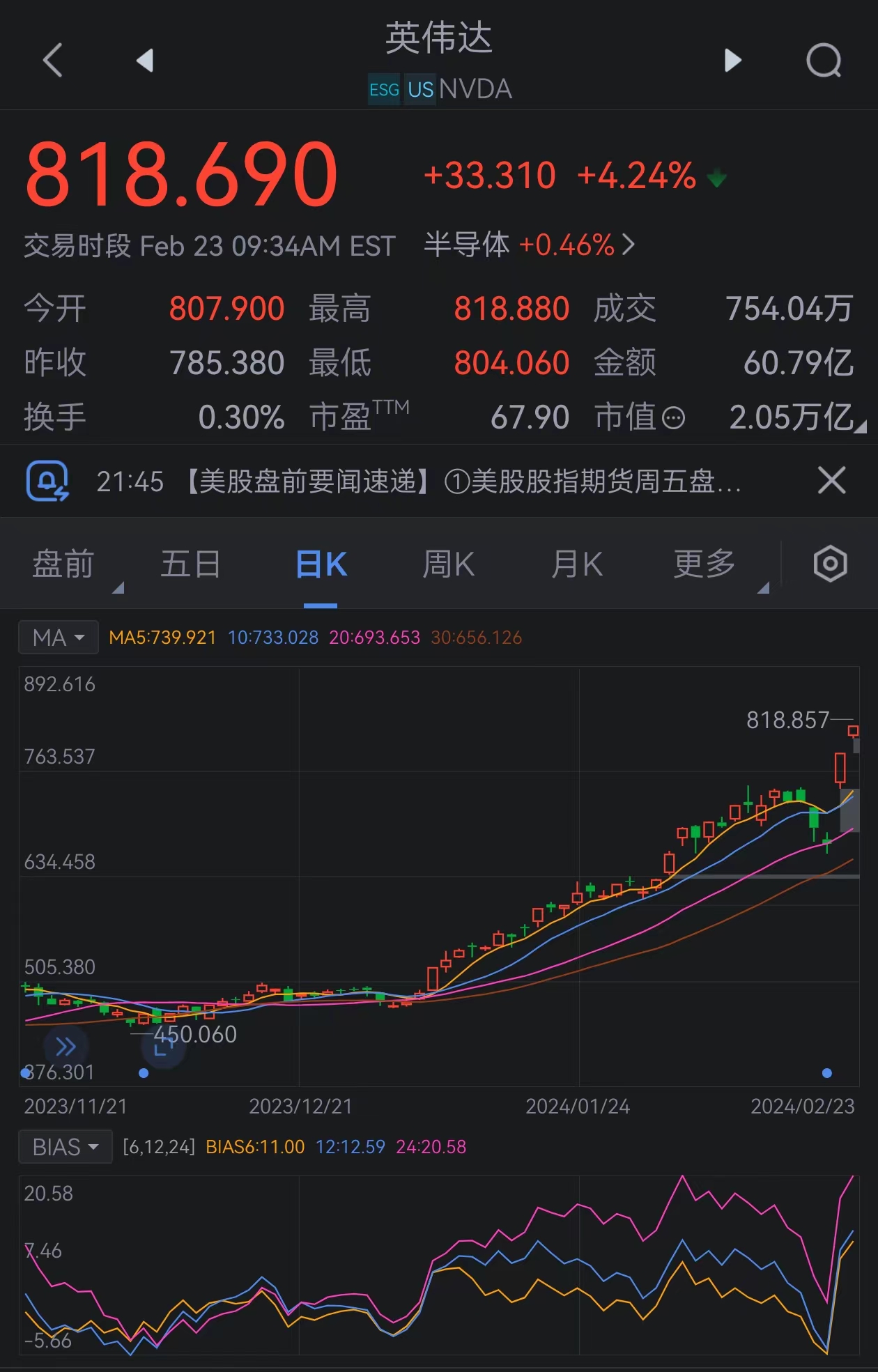Viewport: 878px width, 1372px height.
Task: Tap the change value +33.310
Action: (x=490, y=175)
